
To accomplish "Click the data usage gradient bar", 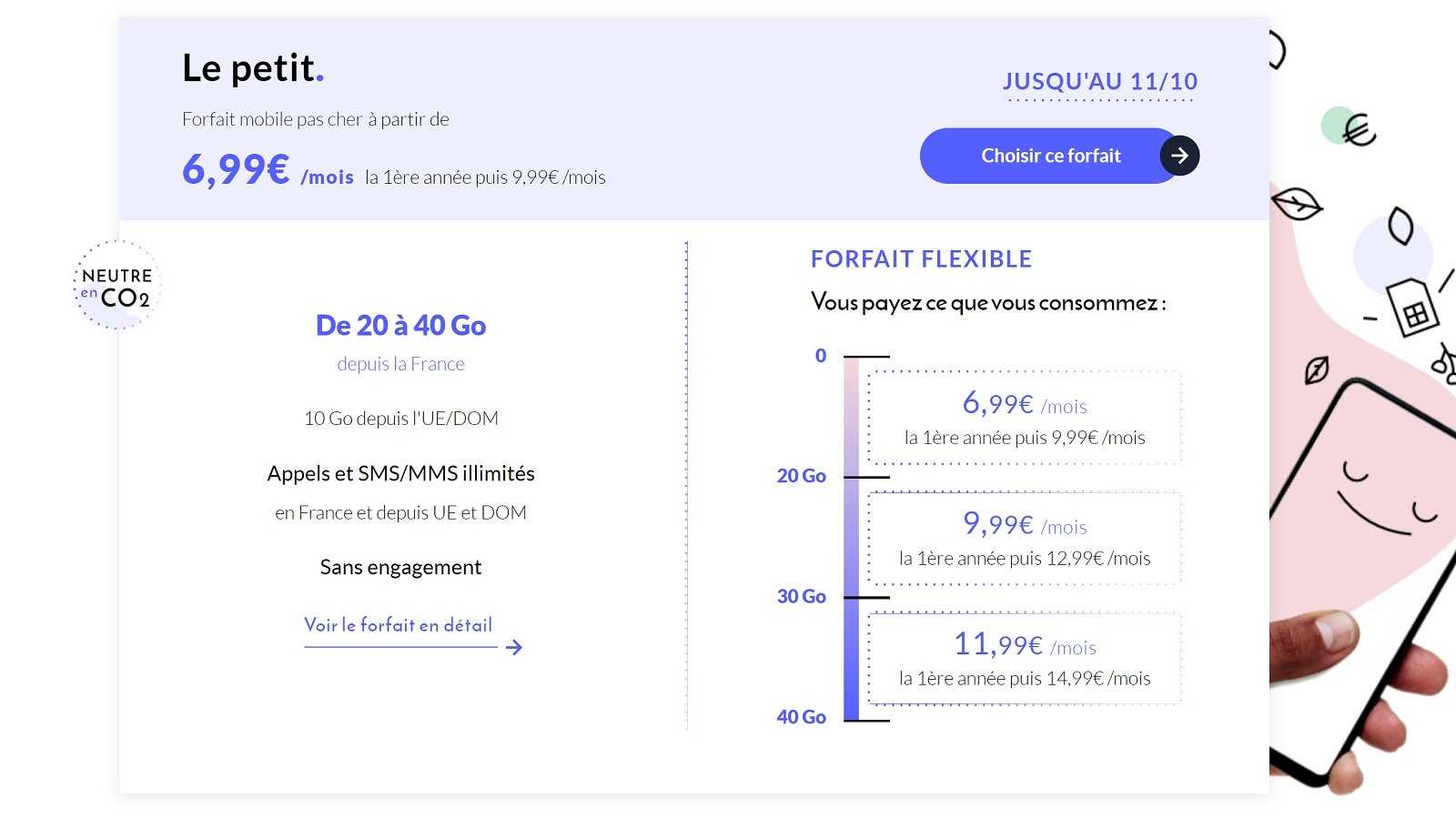I will tap(849, 537).
